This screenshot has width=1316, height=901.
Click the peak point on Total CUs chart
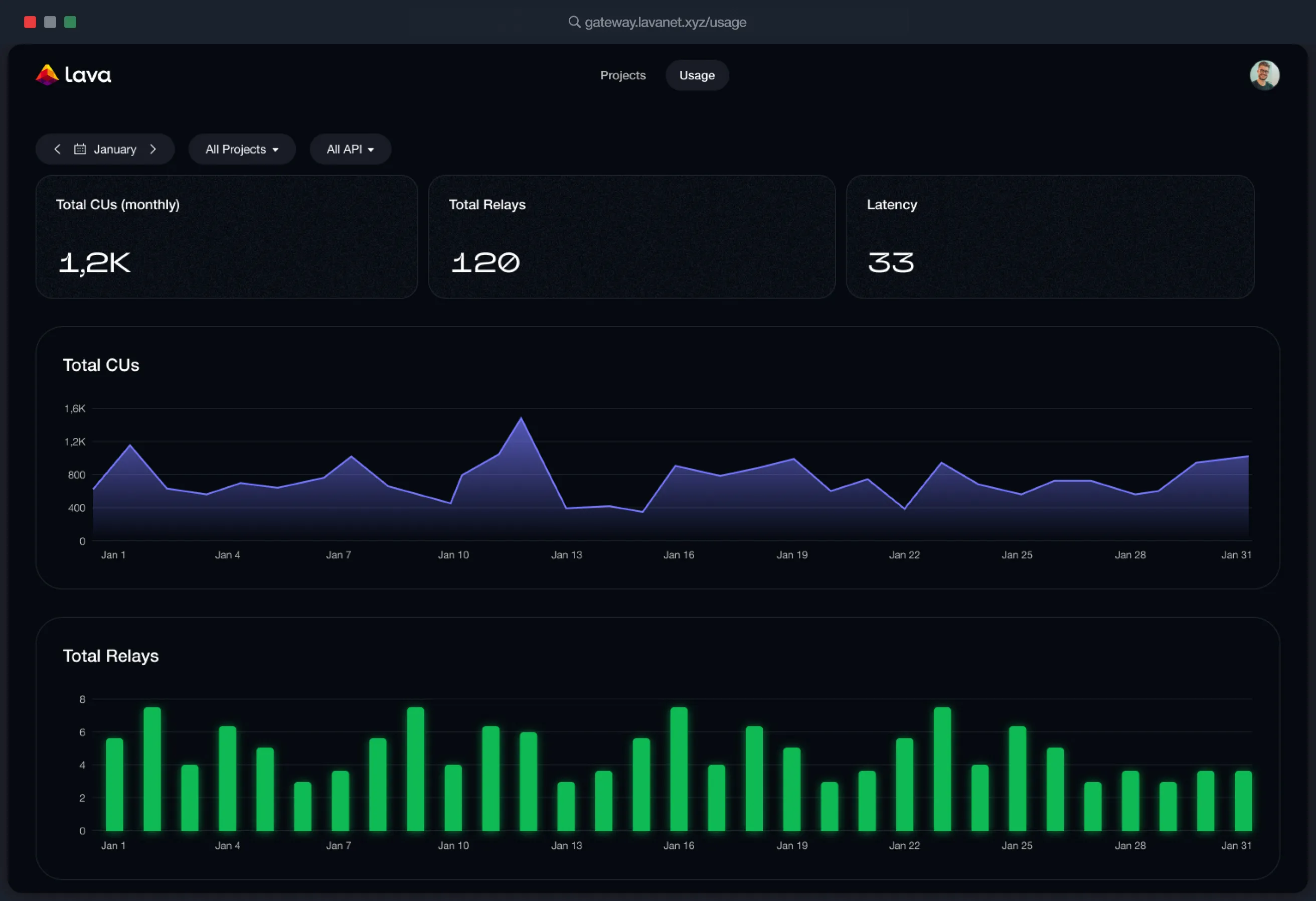521,419
